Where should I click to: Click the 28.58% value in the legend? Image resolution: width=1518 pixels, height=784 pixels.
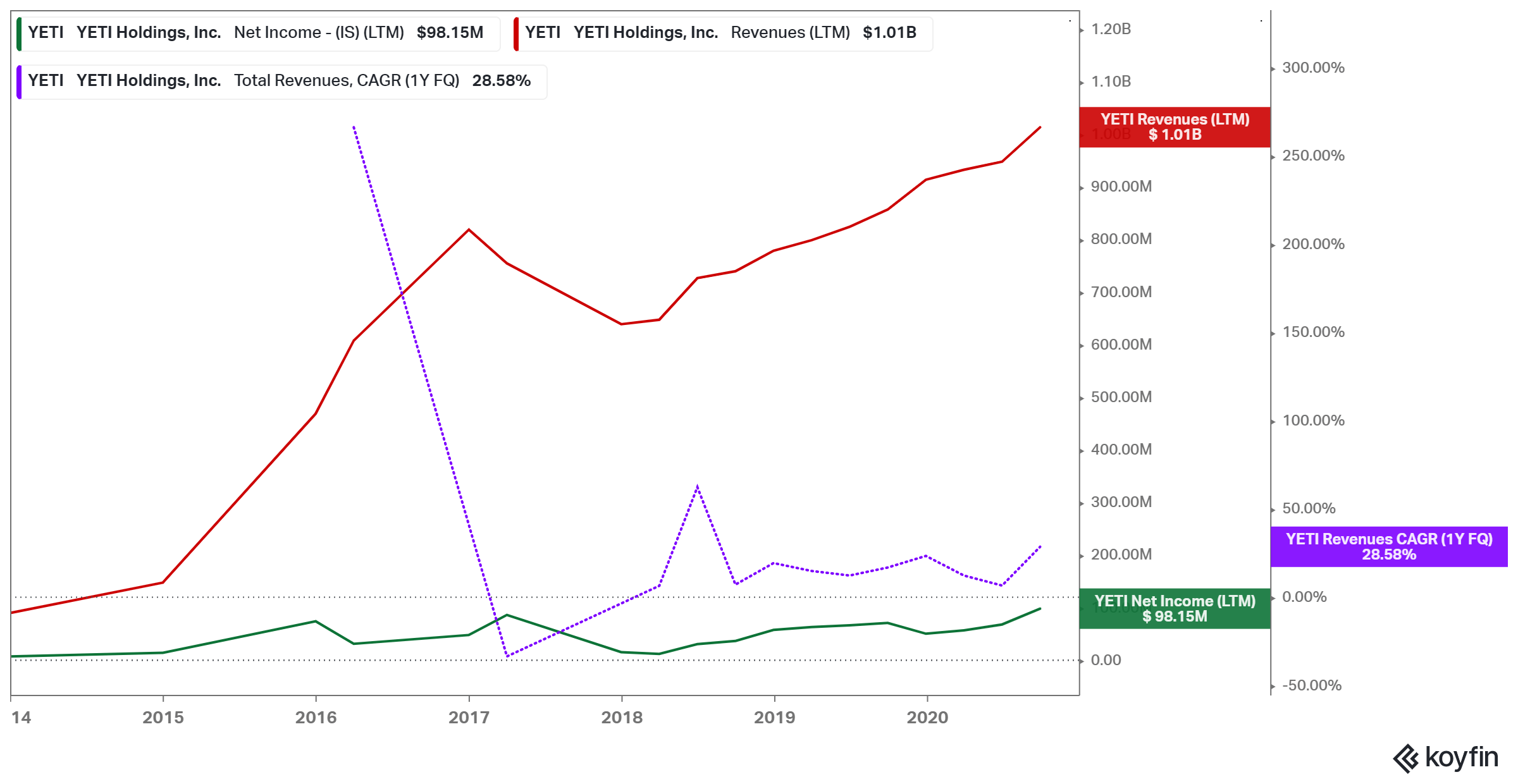pos(502,81)
